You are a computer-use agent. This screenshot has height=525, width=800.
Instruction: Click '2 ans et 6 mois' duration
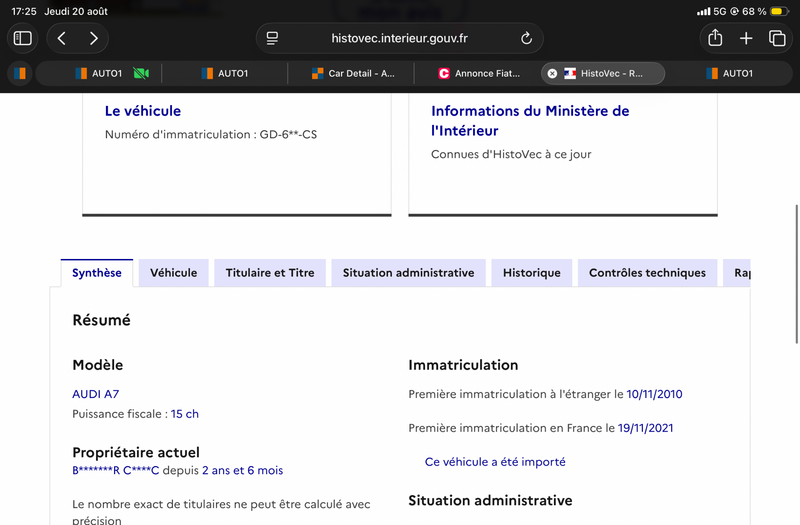pos(242,470)
